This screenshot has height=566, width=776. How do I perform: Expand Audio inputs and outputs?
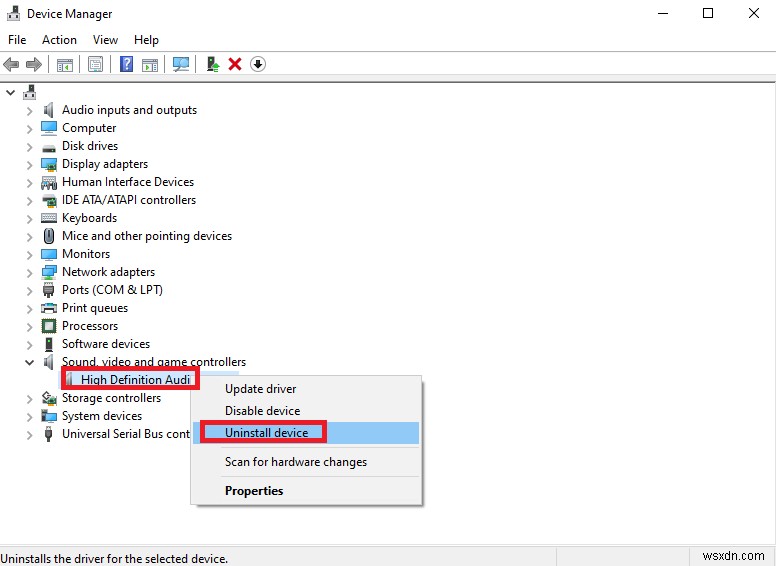pyautogui.click(x=30, y=111)
